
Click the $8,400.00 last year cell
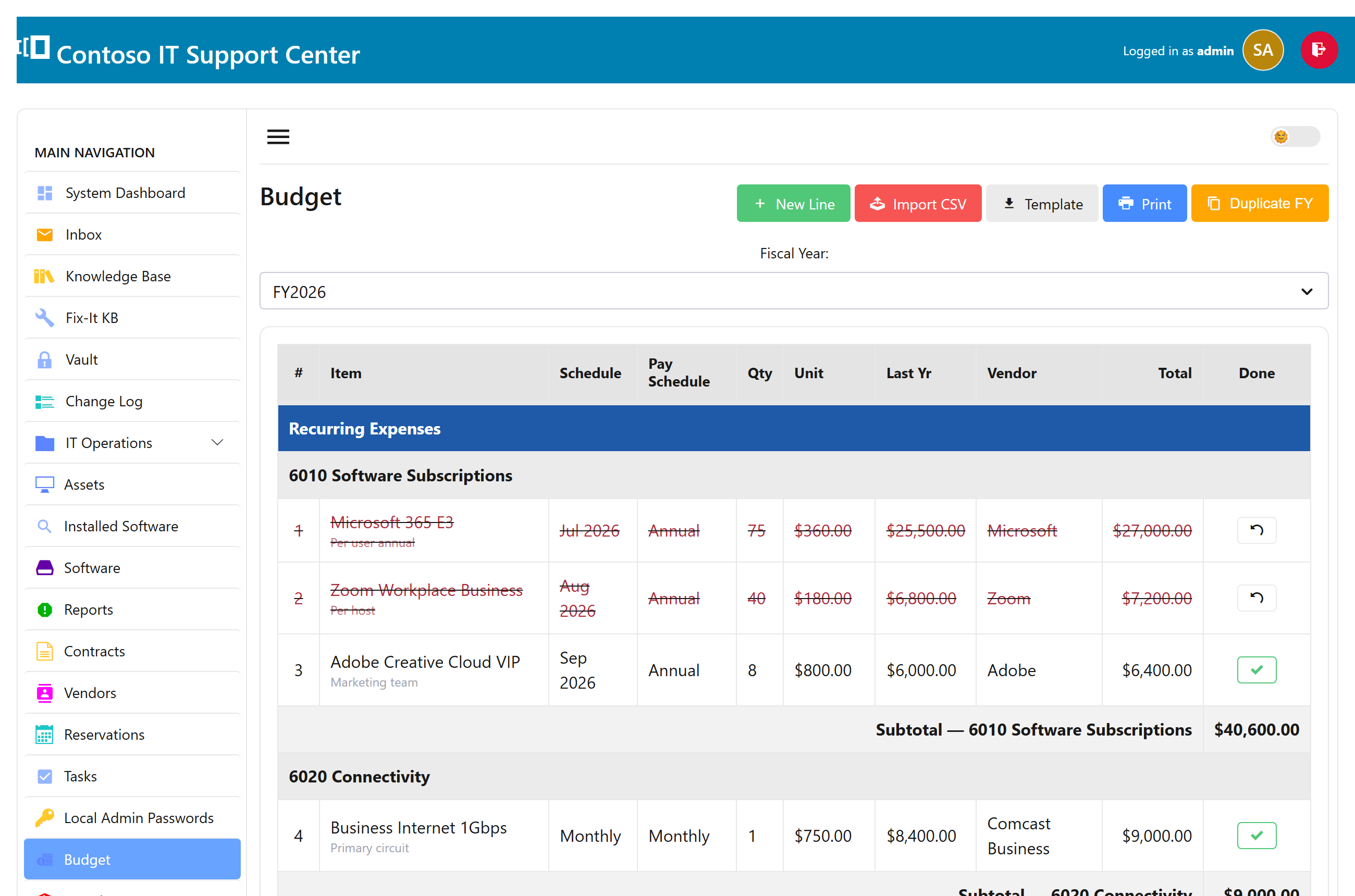[925, 836]
